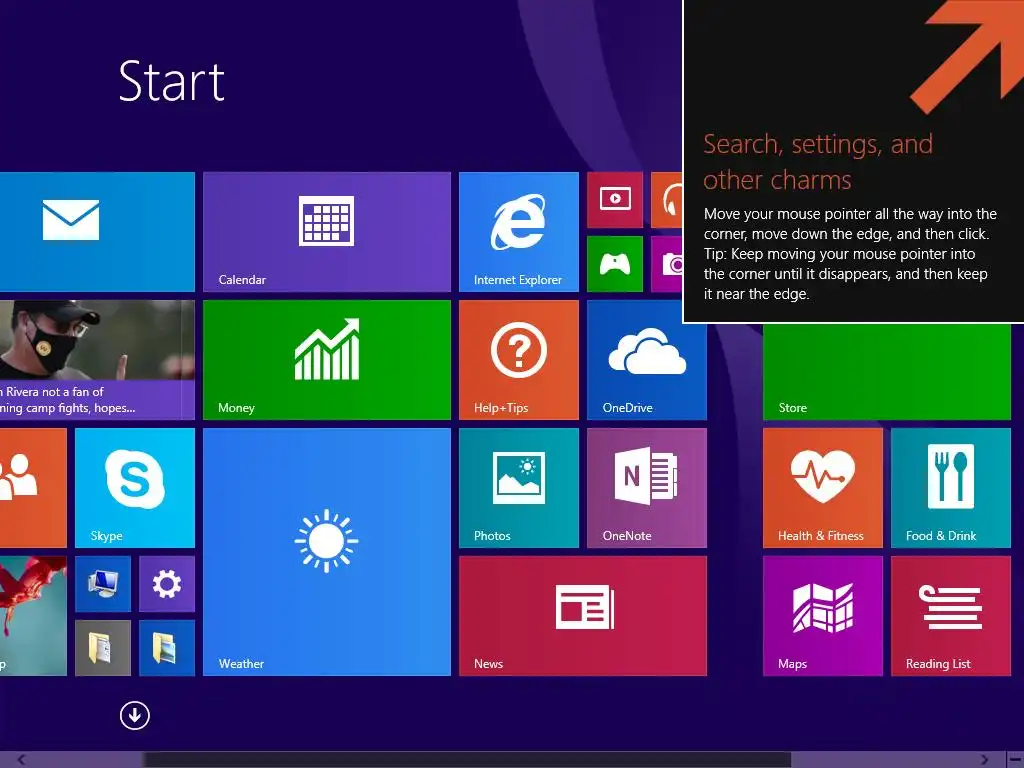
Task: Open the Mail tile
Action: click(97, 232)
